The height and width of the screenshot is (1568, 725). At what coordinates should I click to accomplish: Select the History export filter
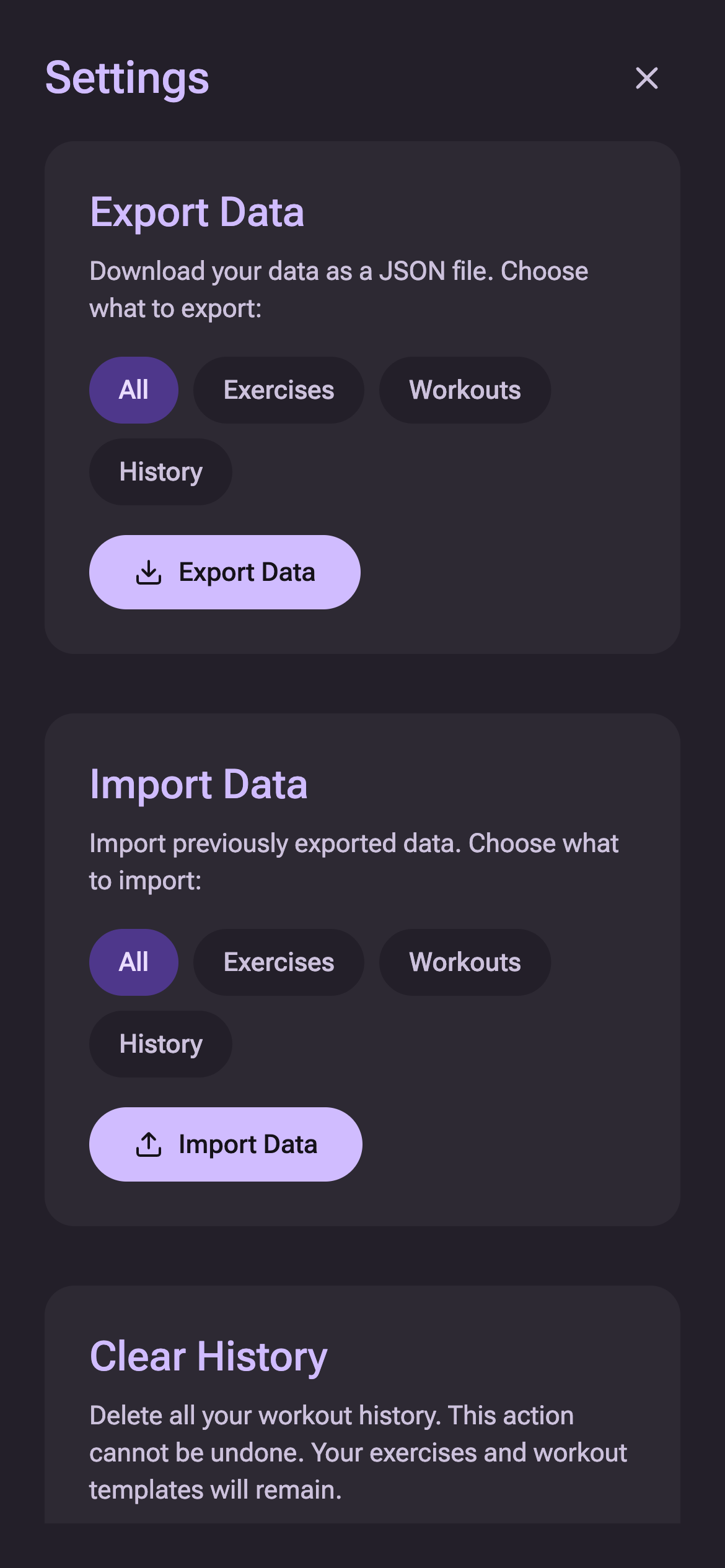coord(160,472)
